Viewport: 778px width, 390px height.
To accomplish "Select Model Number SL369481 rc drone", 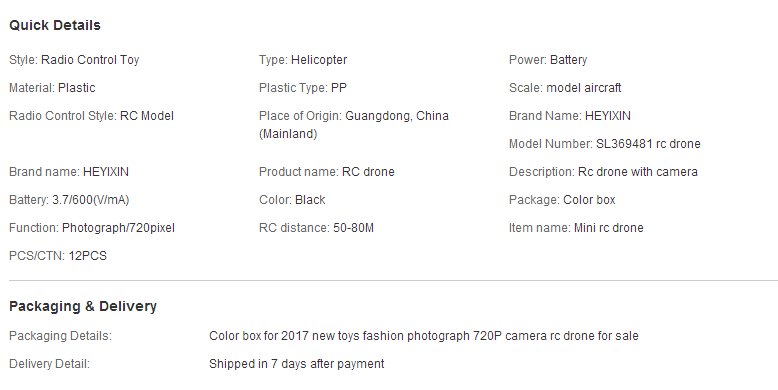I will [604, 144].
